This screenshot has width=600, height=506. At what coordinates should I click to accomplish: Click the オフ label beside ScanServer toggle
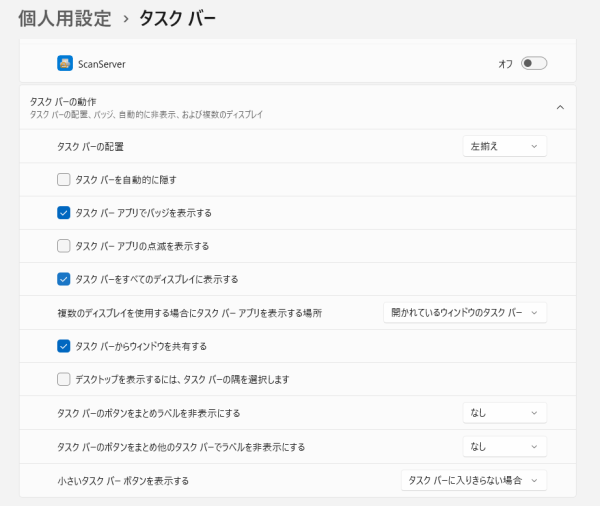point(505,64)
